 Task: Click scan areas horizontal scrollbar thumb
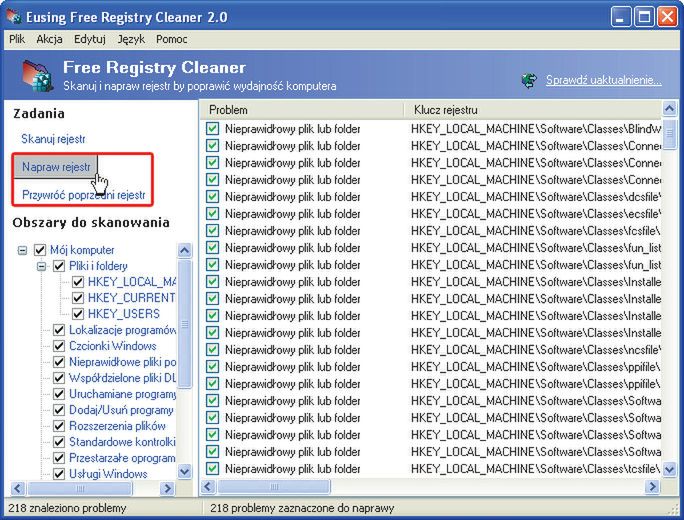[79, 488]
